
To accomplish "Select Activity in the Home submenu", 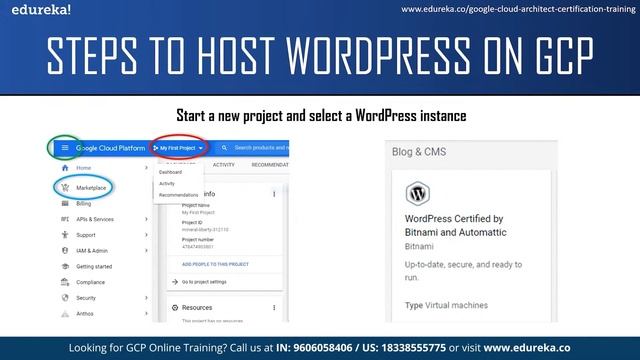I will pos(167,184).
